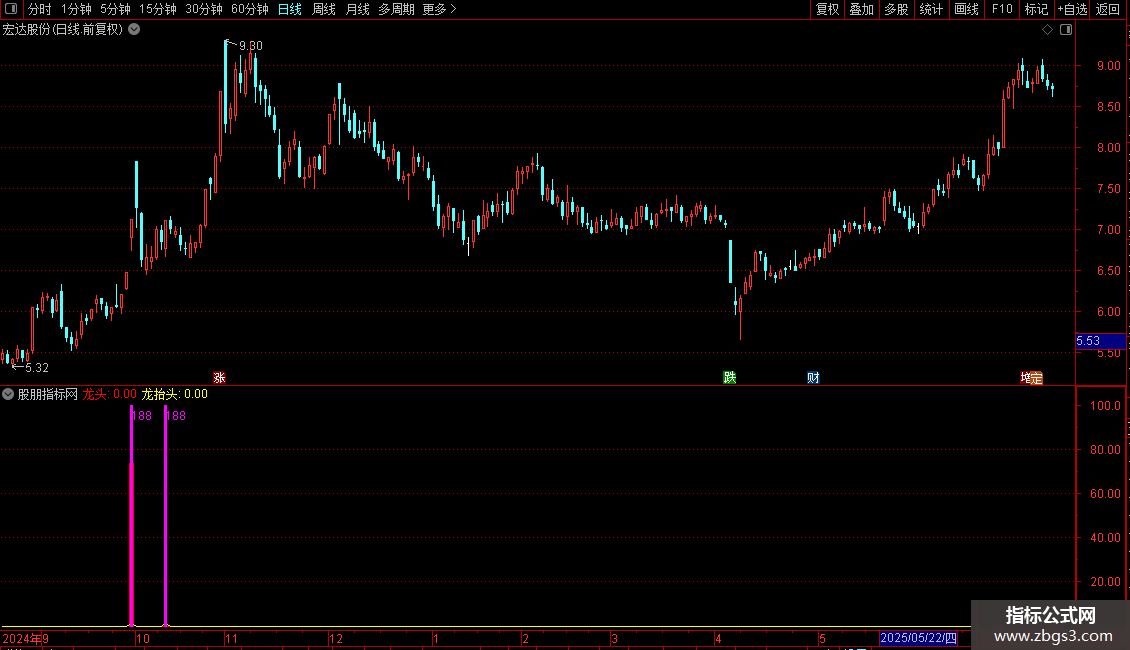1130x650 pixels.
Task: Click the diamond icon above the chart
Action: click(x=1047, y=30)
